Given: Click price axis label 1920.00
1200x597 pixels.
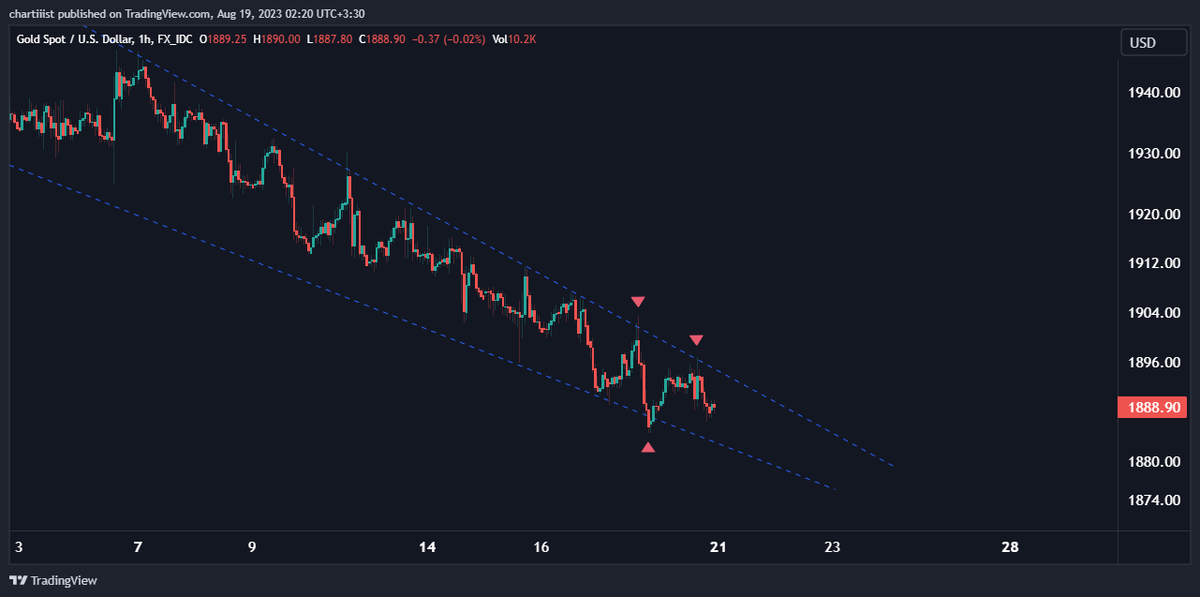Looking at the screenshot, I should coord(1155,214).
